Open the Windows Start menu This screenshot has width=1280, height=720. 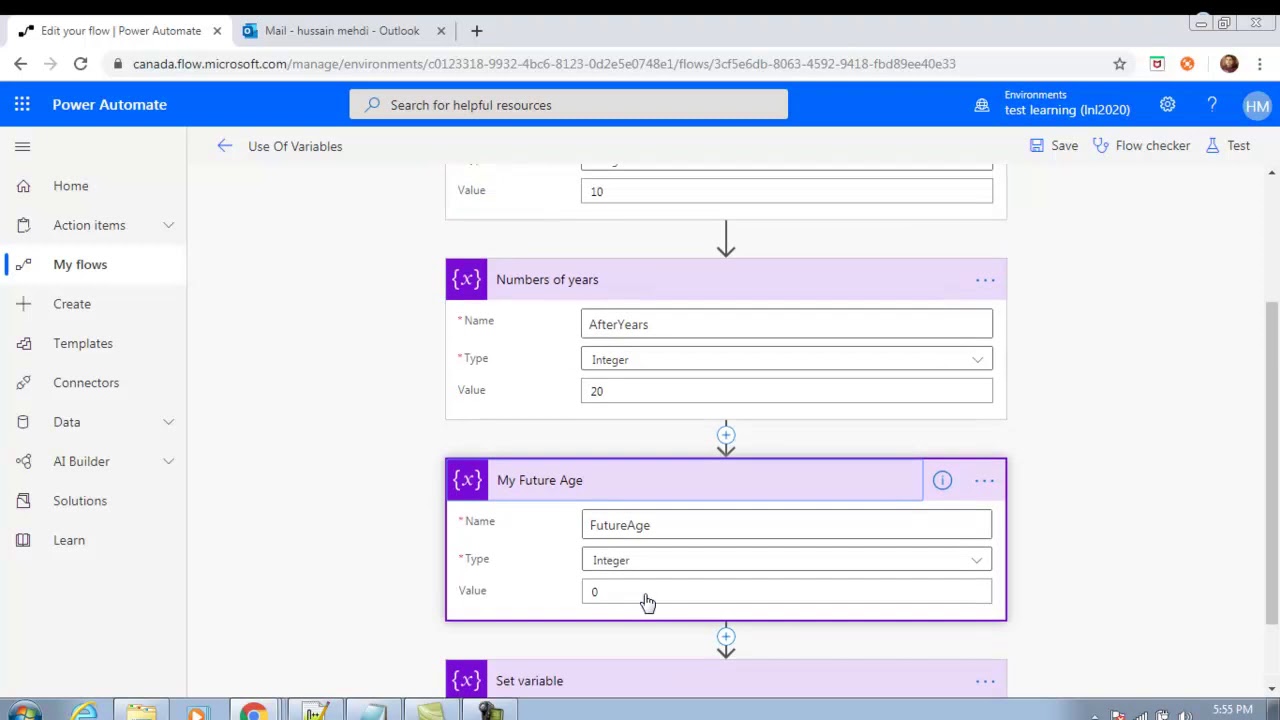point(22,712)
